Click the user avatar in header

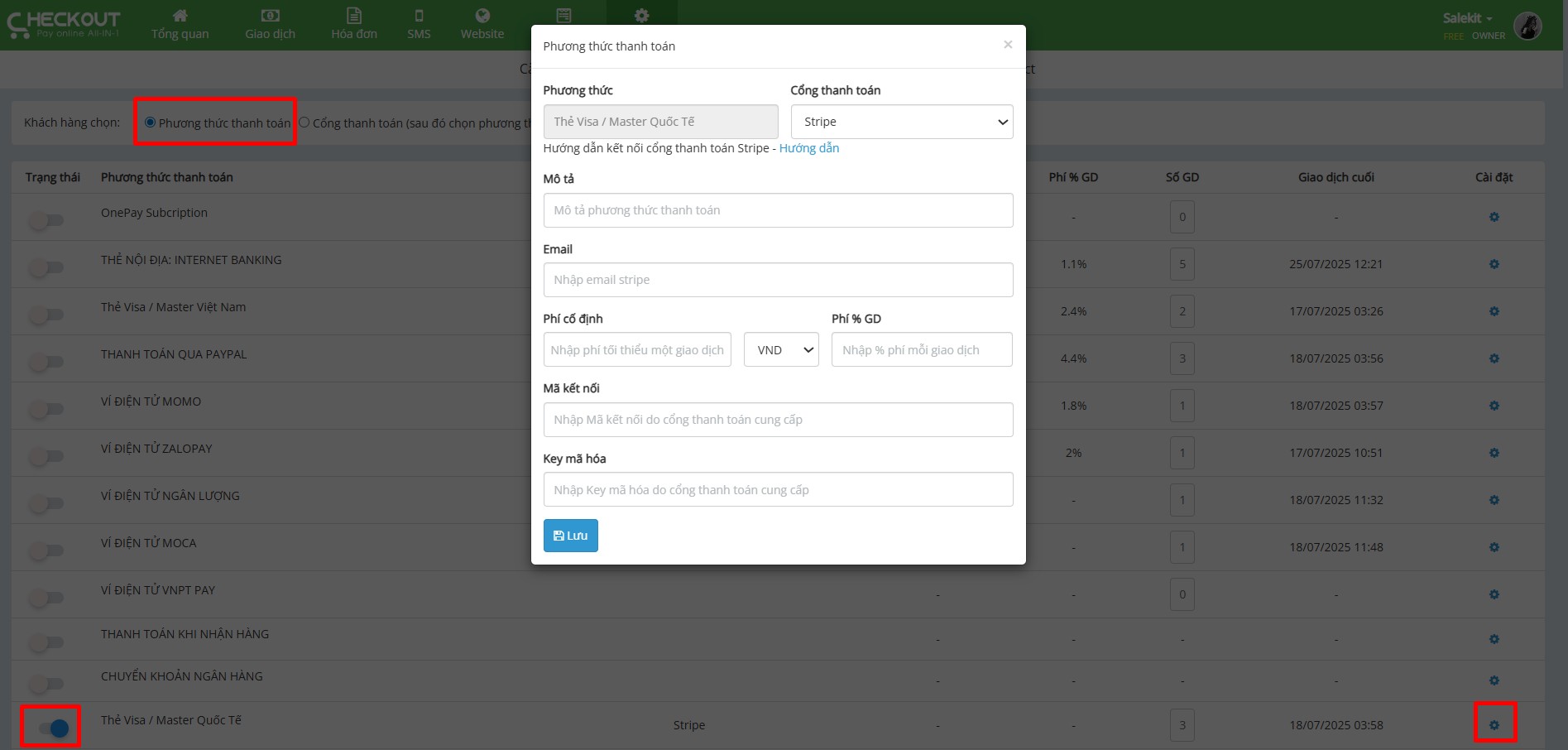point(1527,26)
